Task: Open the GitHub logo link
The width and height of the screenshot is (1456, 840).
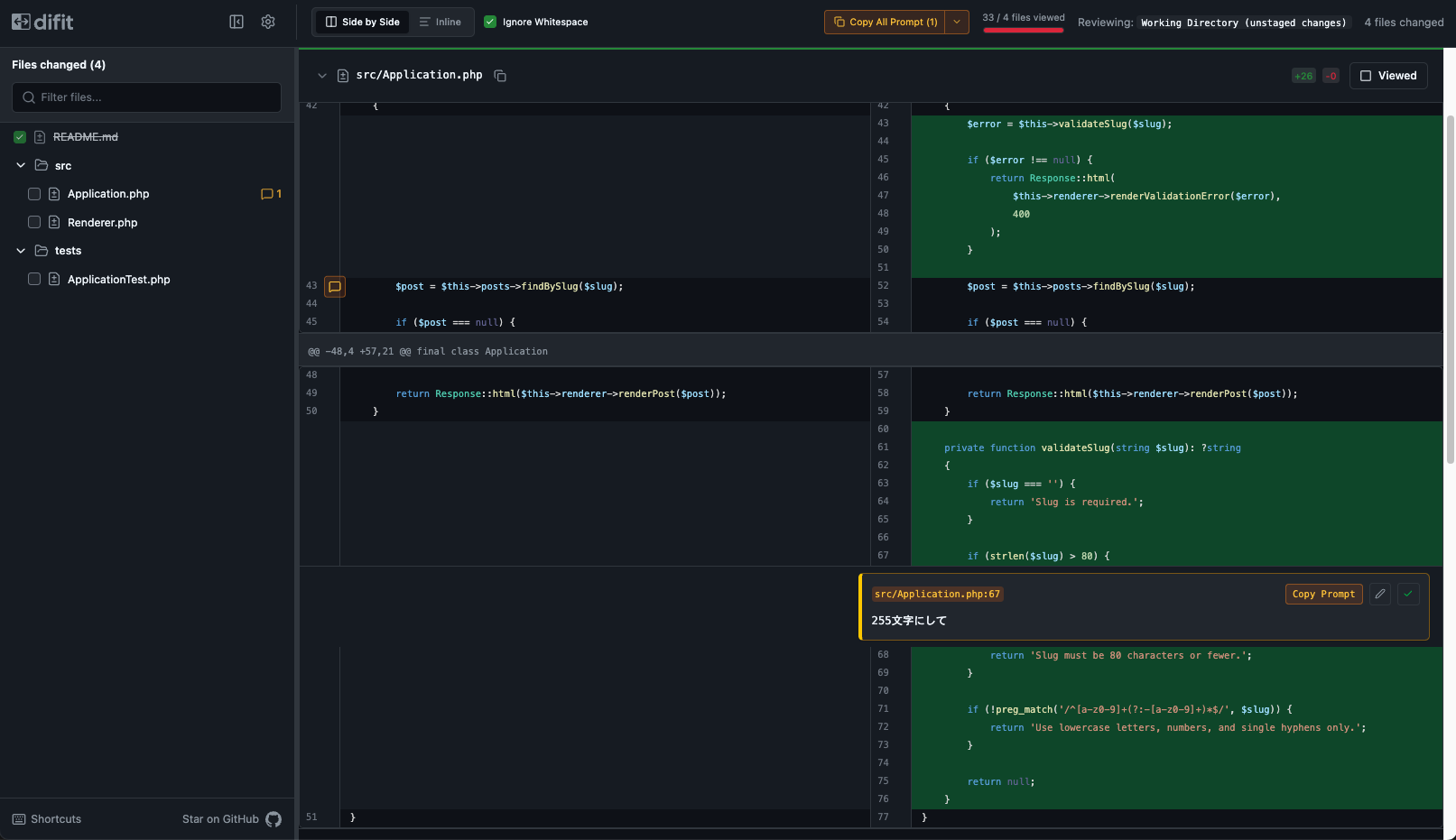Action: coord(274,819)
